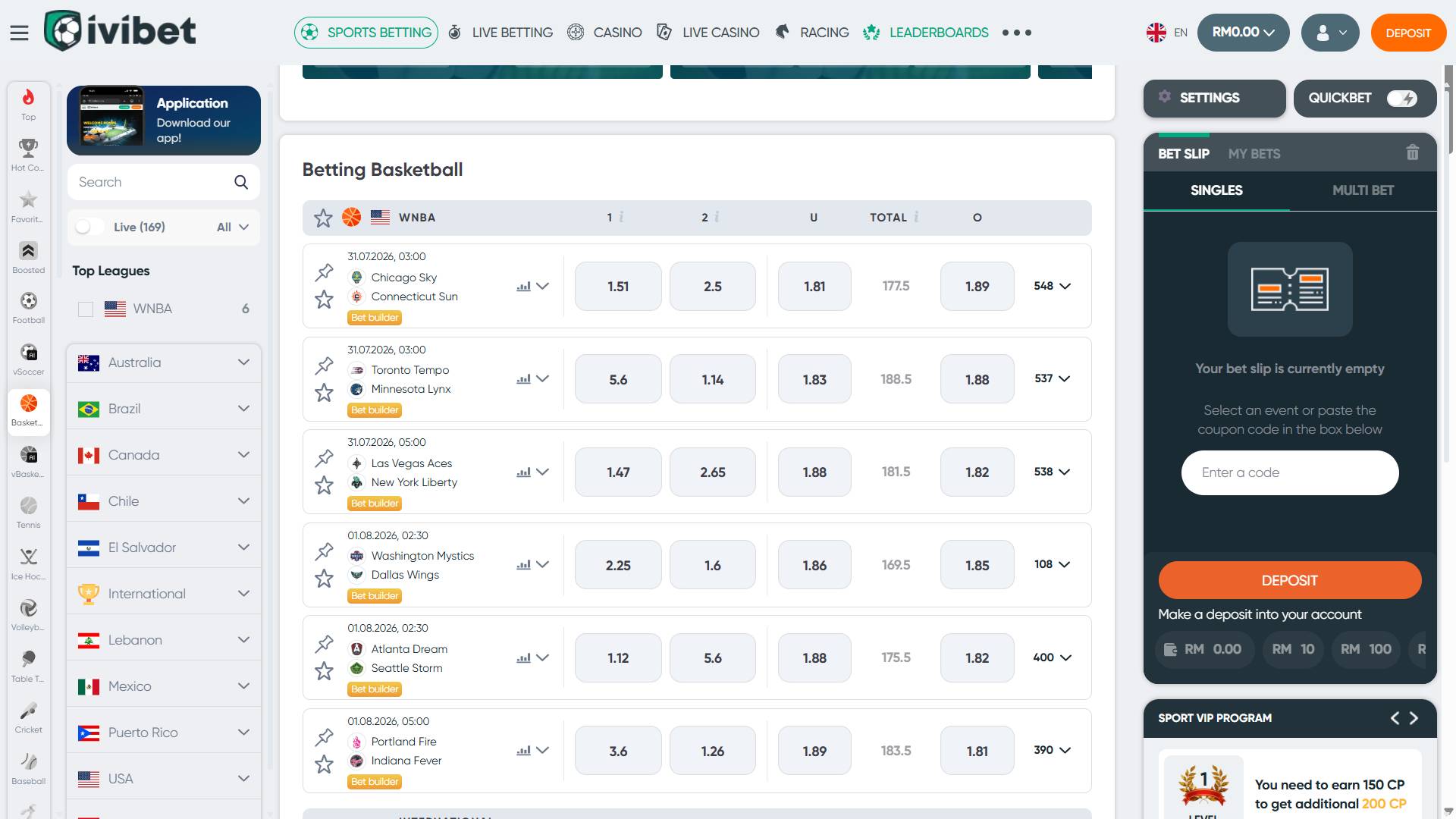Viewport: 1456px width, 819px height.
Task: Select Tennis in sports sidebar
Action: tap(29, 513)
